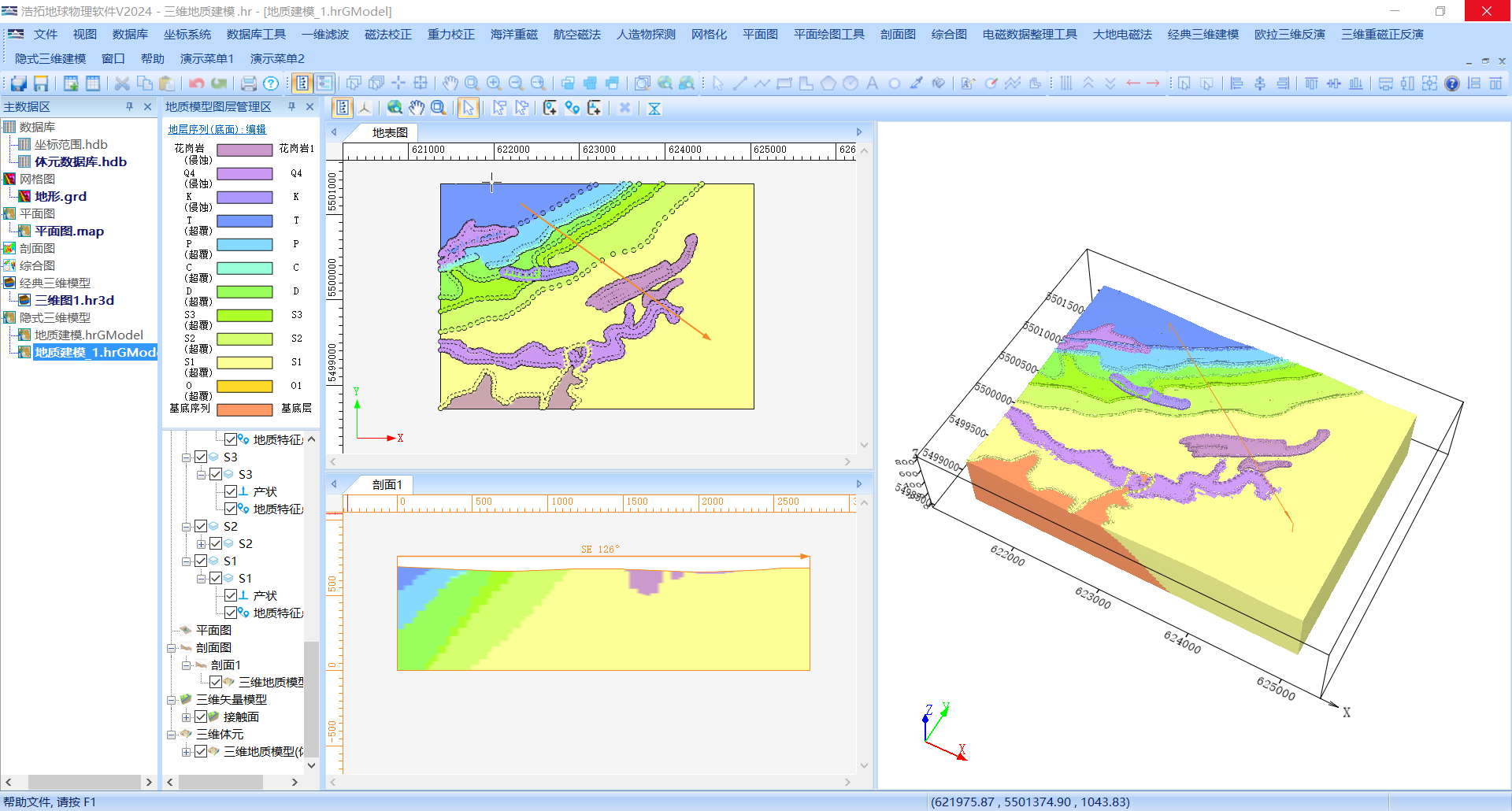Open 三维图1.hr3d in the data tree
Image resolution: width=1512 pixels, height=811 pixels.
[x=74, y=300]
